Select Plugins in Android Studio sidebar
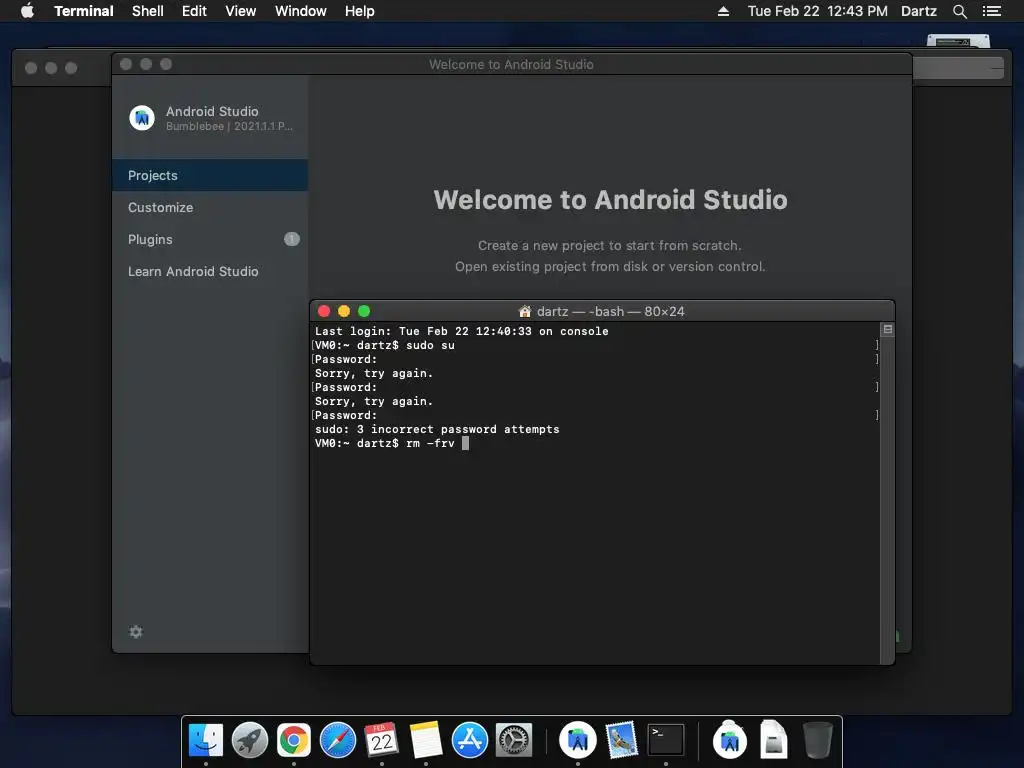This screenshot has height=768, width=1024. (x=210, y=239)
